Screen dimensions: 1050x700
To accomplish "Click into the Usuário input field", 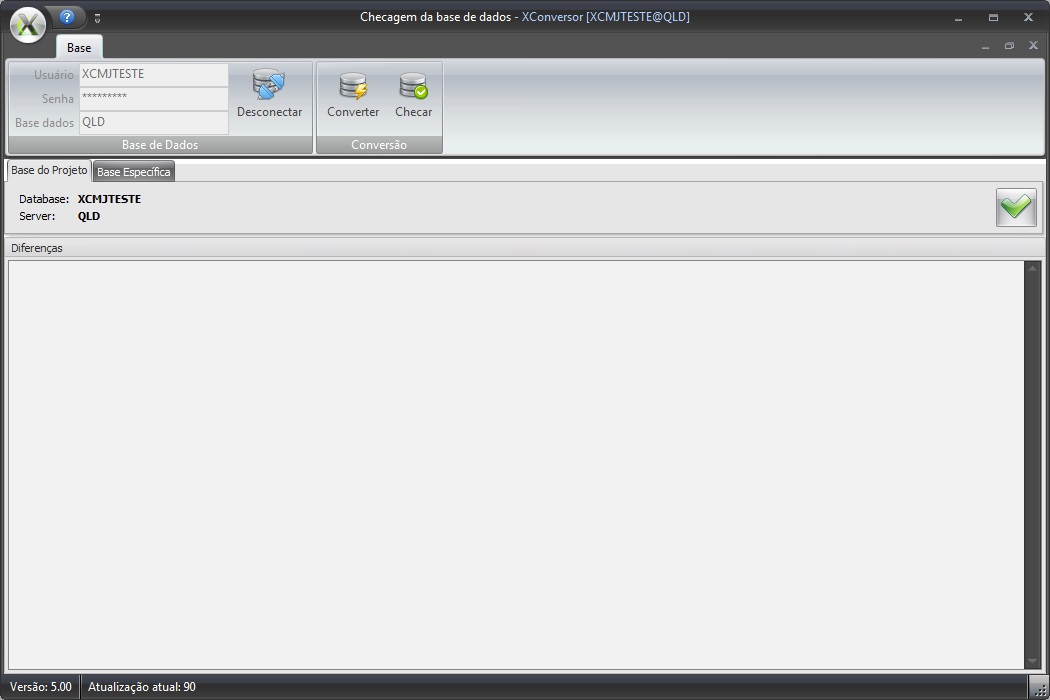I will click(x=153, y=75).
